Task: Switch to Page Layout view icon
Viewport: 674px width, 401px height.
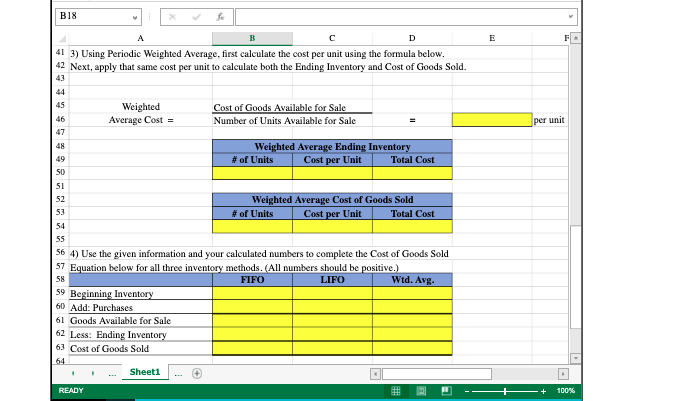Action: point(421,391)
